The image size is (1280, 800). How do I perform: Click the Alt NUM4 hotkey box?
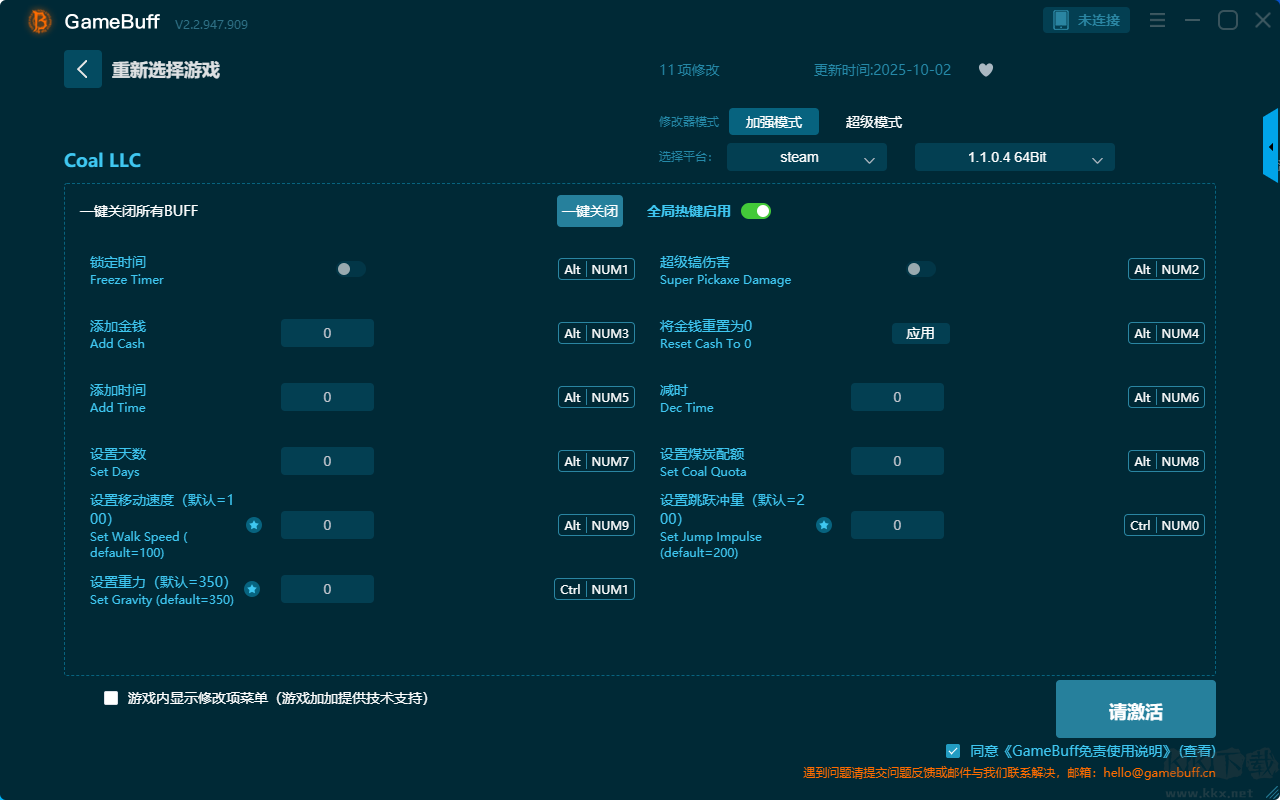tap(1166, 333)
